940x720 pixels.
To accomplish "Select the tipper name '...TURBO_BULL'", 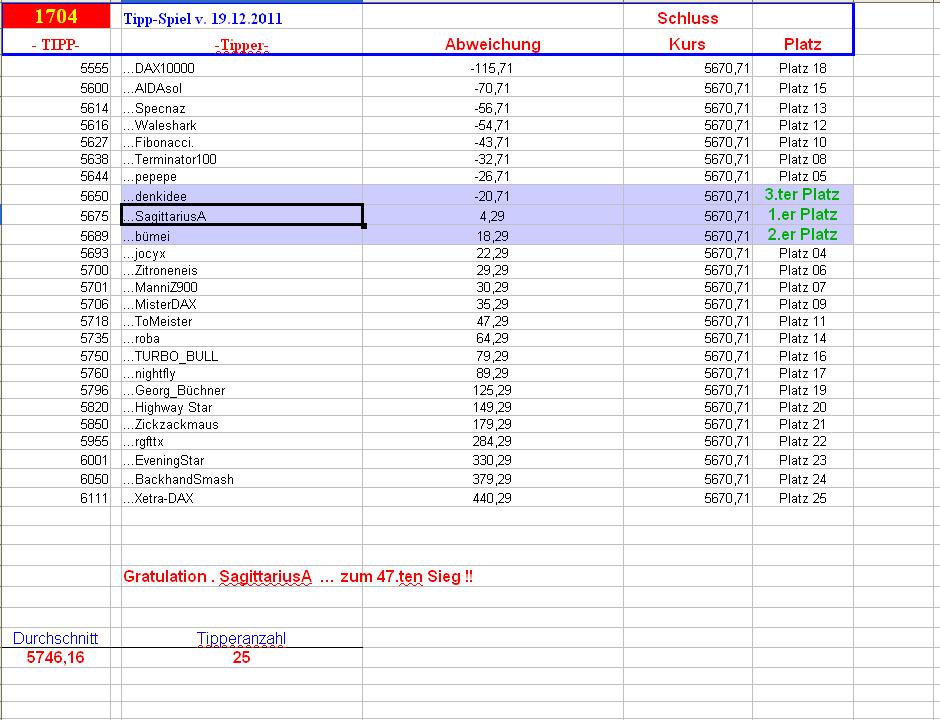I will click(165, 356).
